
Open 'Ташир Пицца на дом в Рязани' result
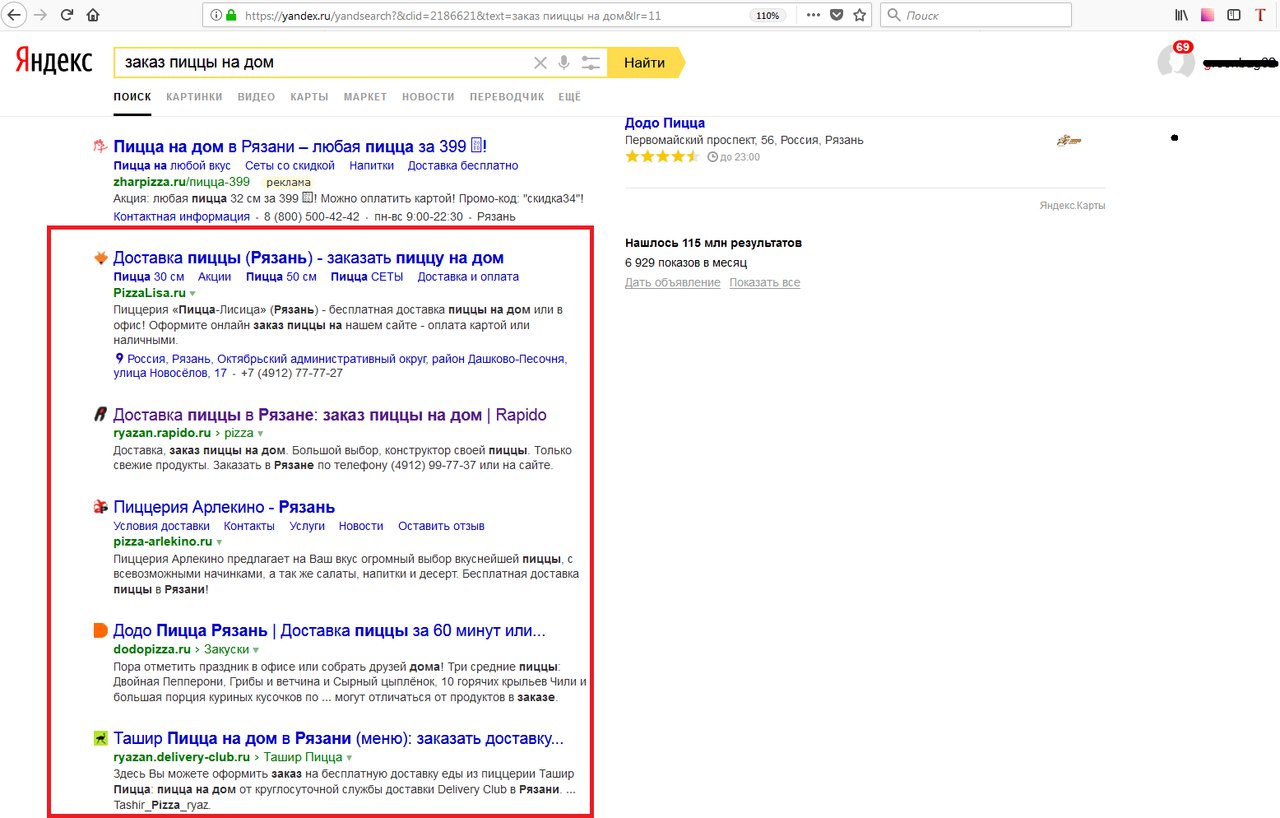(x=338, y=739)
